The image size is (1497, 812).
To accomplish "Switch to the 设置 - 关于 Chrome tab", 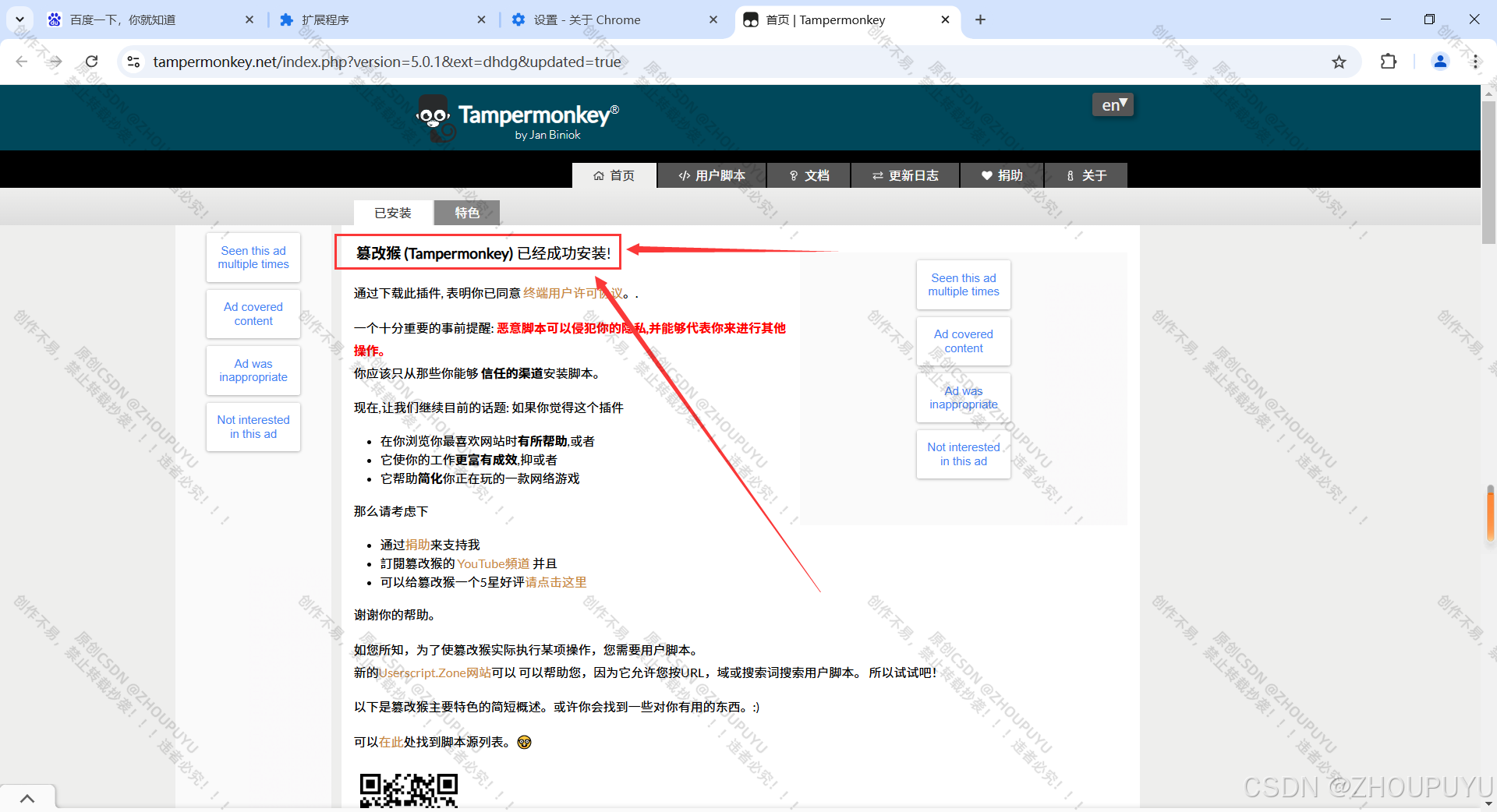I will [616, 19].
